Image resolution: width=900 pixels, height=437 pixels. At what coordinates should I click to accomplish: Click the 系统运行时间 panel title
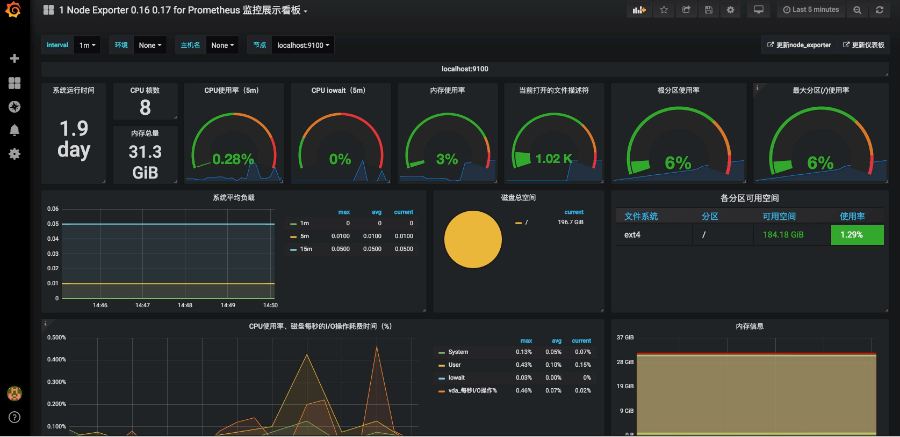(73, 90)
